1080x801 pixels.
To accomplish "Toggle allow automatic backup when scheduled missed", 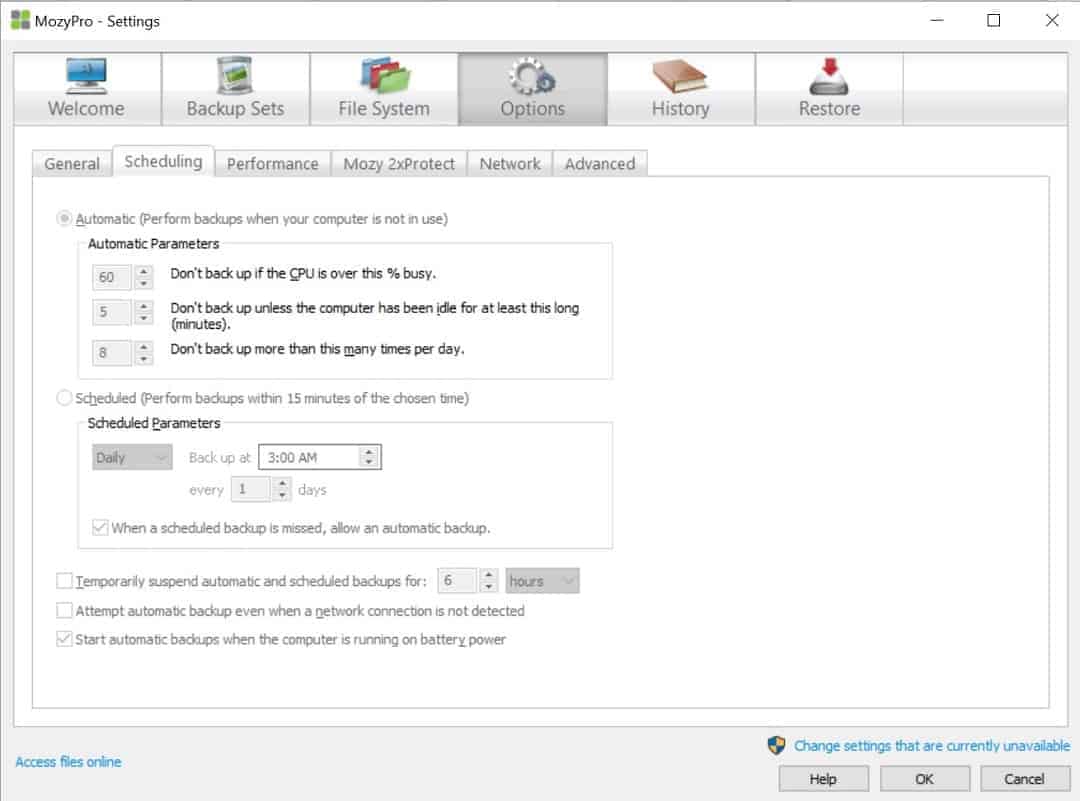I will (x=101, y=528).
